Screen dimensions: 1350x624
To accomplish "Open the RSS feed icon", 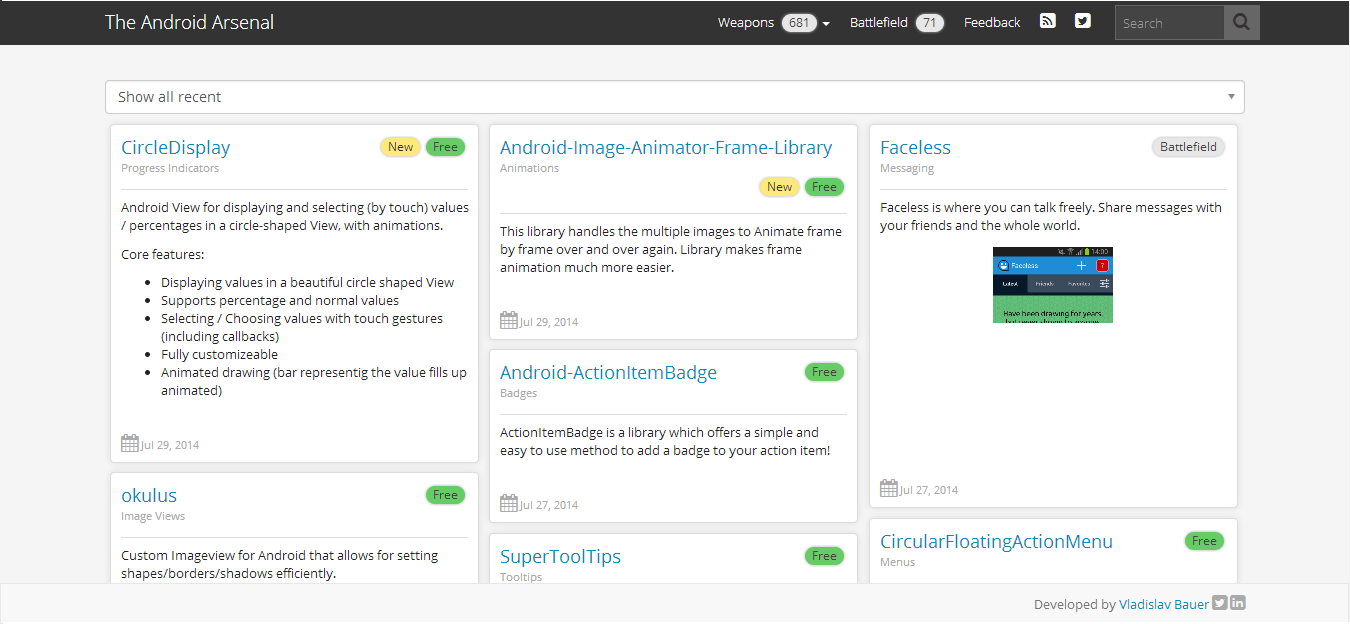I will click(1047, 21).
